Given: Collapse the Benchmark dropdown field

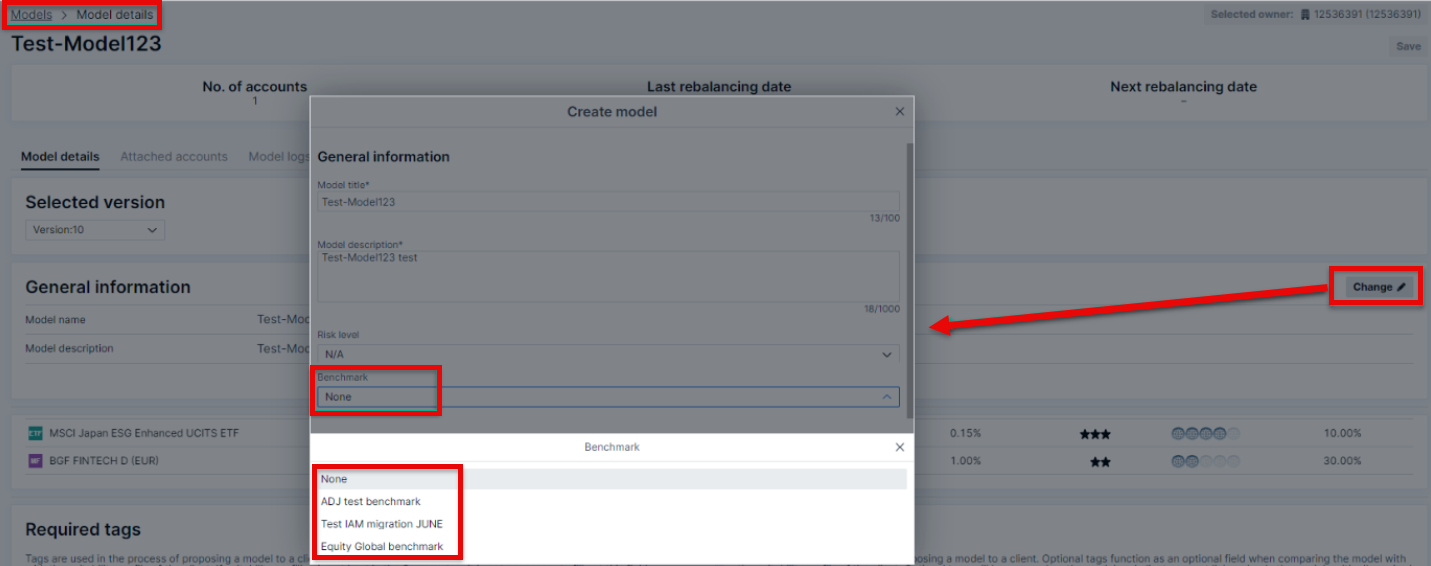Looking at the screenshot, I should pyautogui.click(x=886, y=397).
